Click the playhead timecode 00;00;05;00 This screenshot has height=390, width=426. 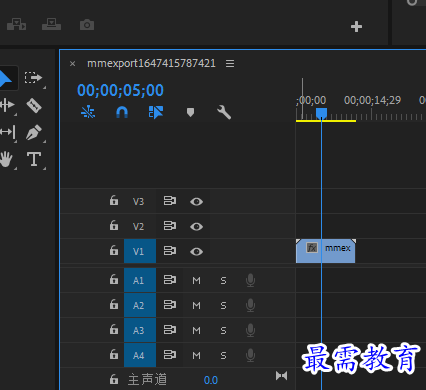pyautogui.click(x=120, y=90)
